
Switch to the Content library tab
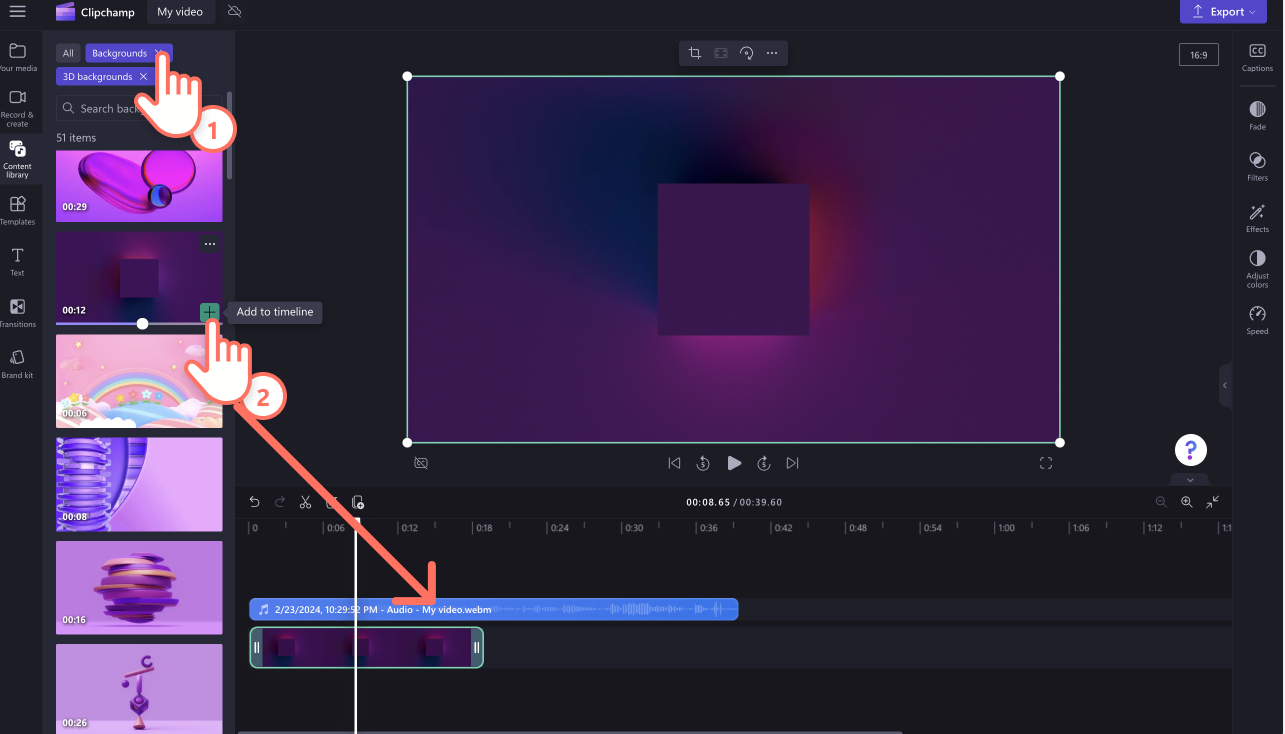click(x=18, y=157)
